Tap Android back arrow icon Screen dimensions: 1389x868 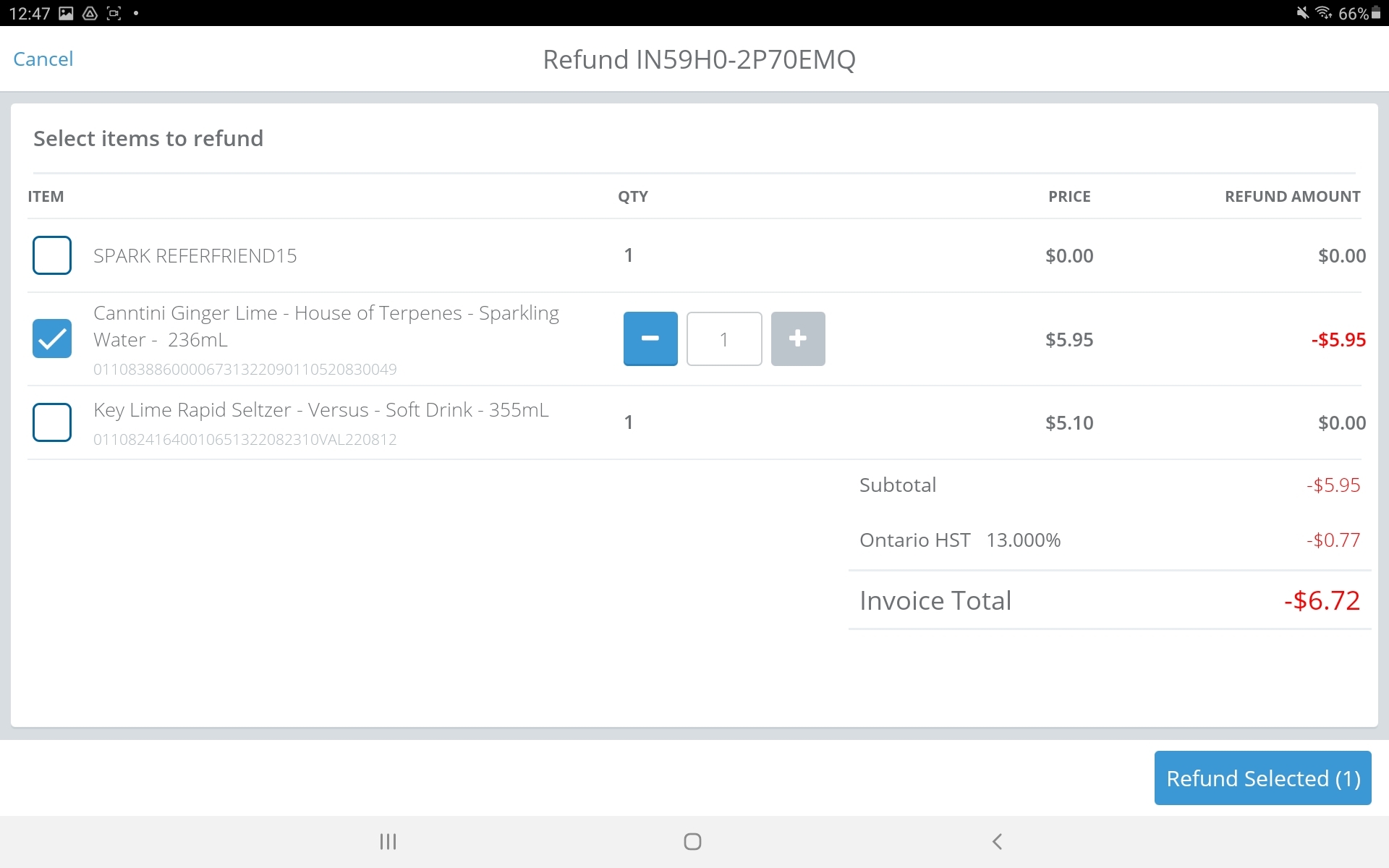997,841
